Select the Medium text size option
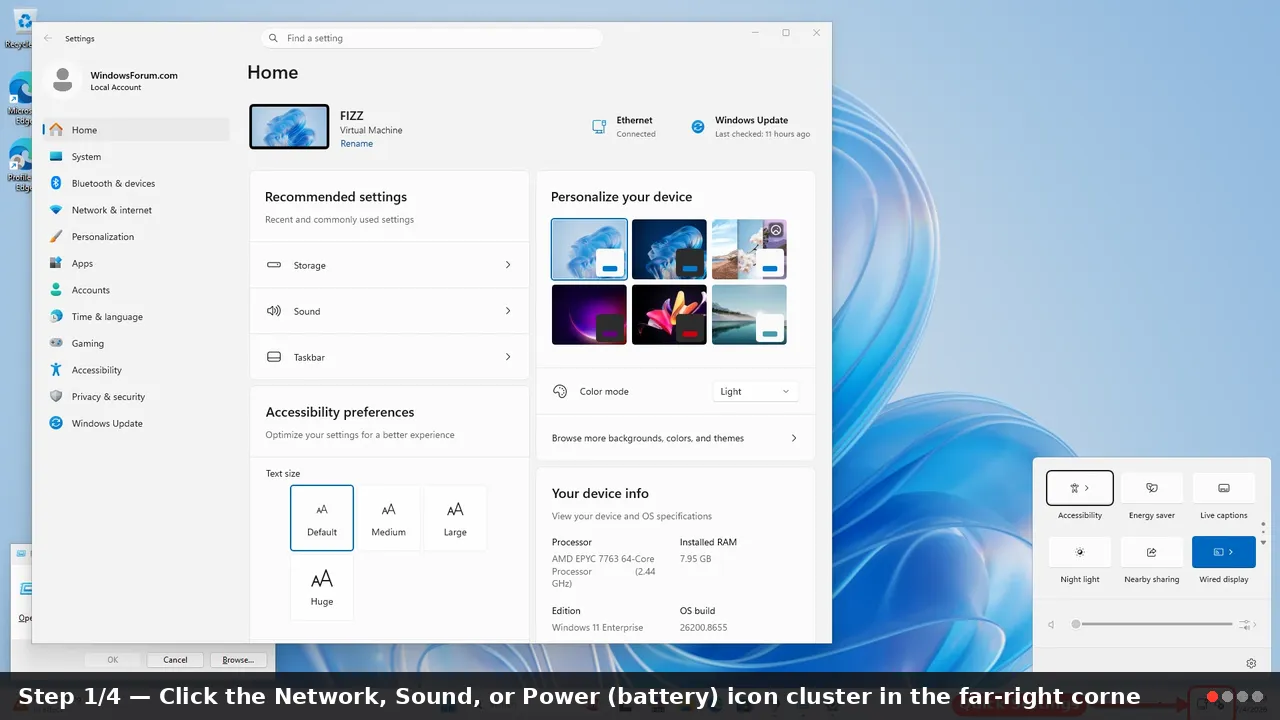Viewport: 1280px width, 720px height. pyautogui.click(x=388, y=518)
